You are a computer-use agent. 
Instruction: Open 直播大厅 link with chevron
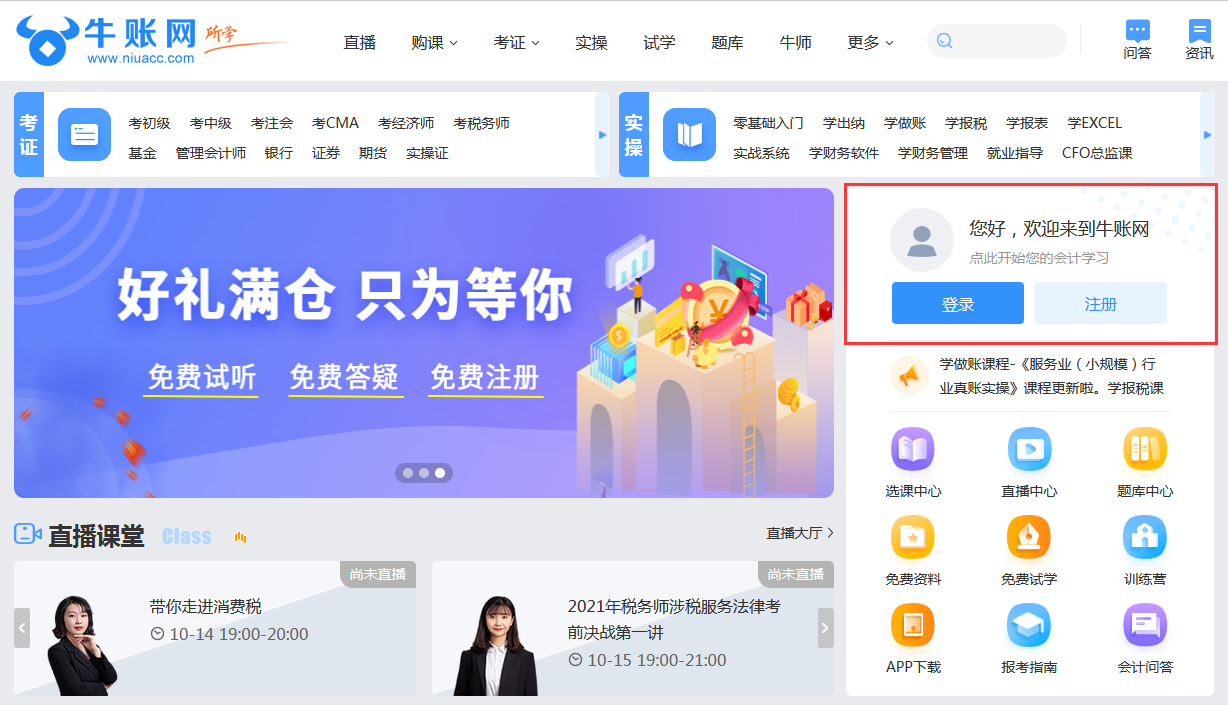click(x=800, y=533)
